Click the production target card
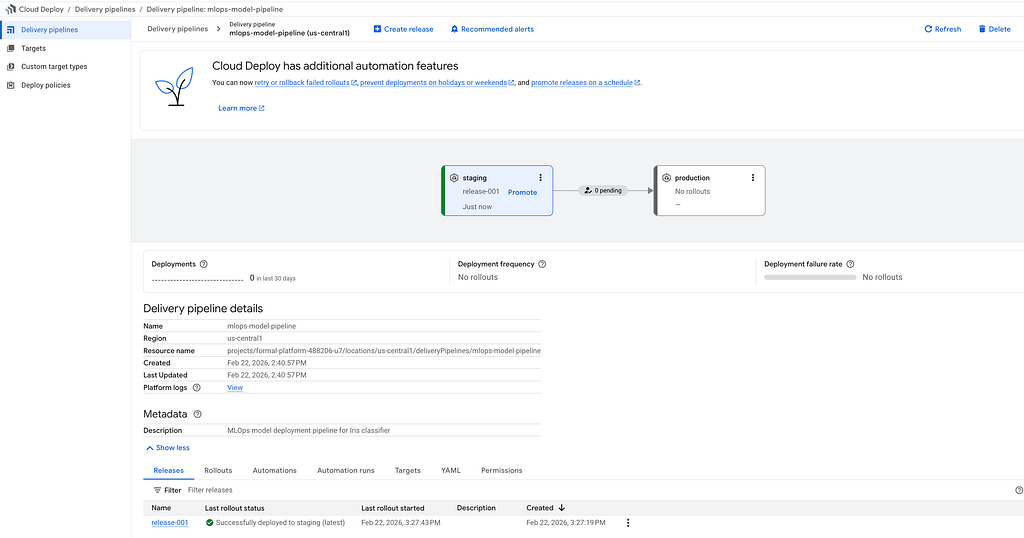 (x=709, y=191)
